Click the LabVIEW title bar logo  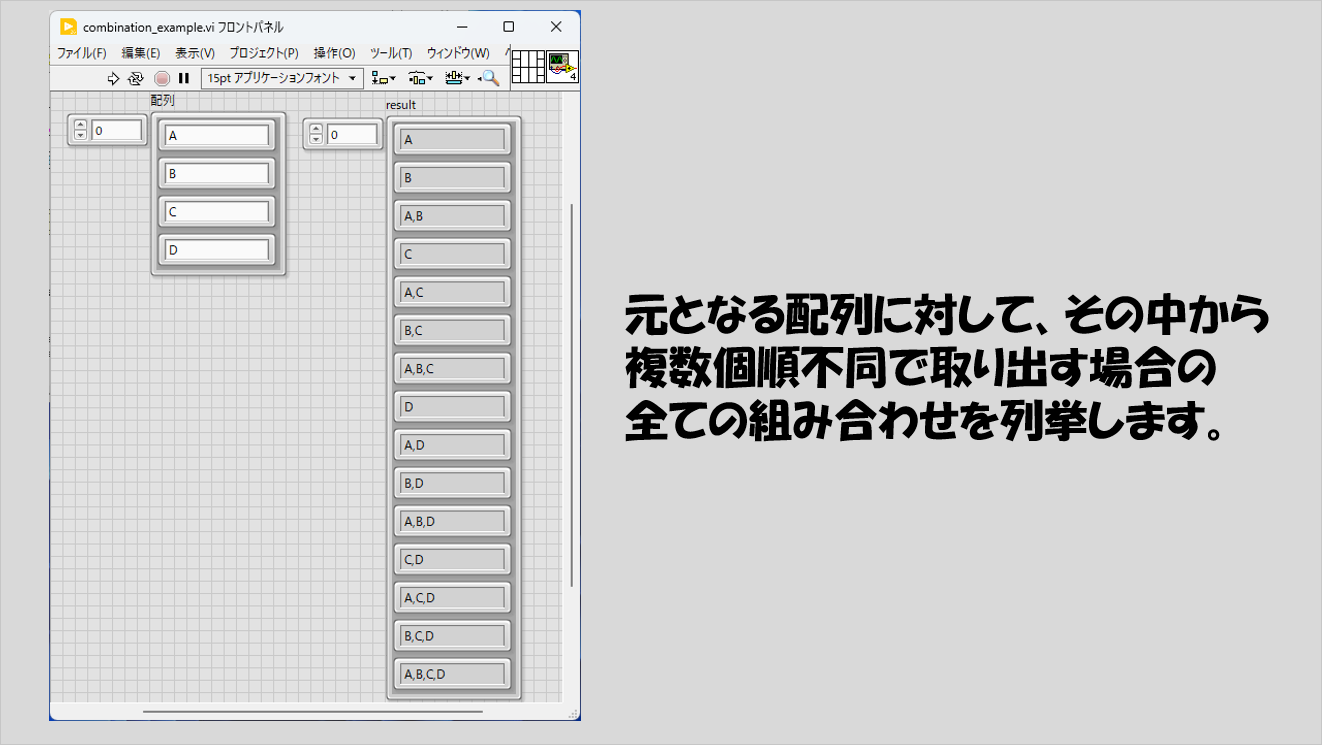[68, 27]
